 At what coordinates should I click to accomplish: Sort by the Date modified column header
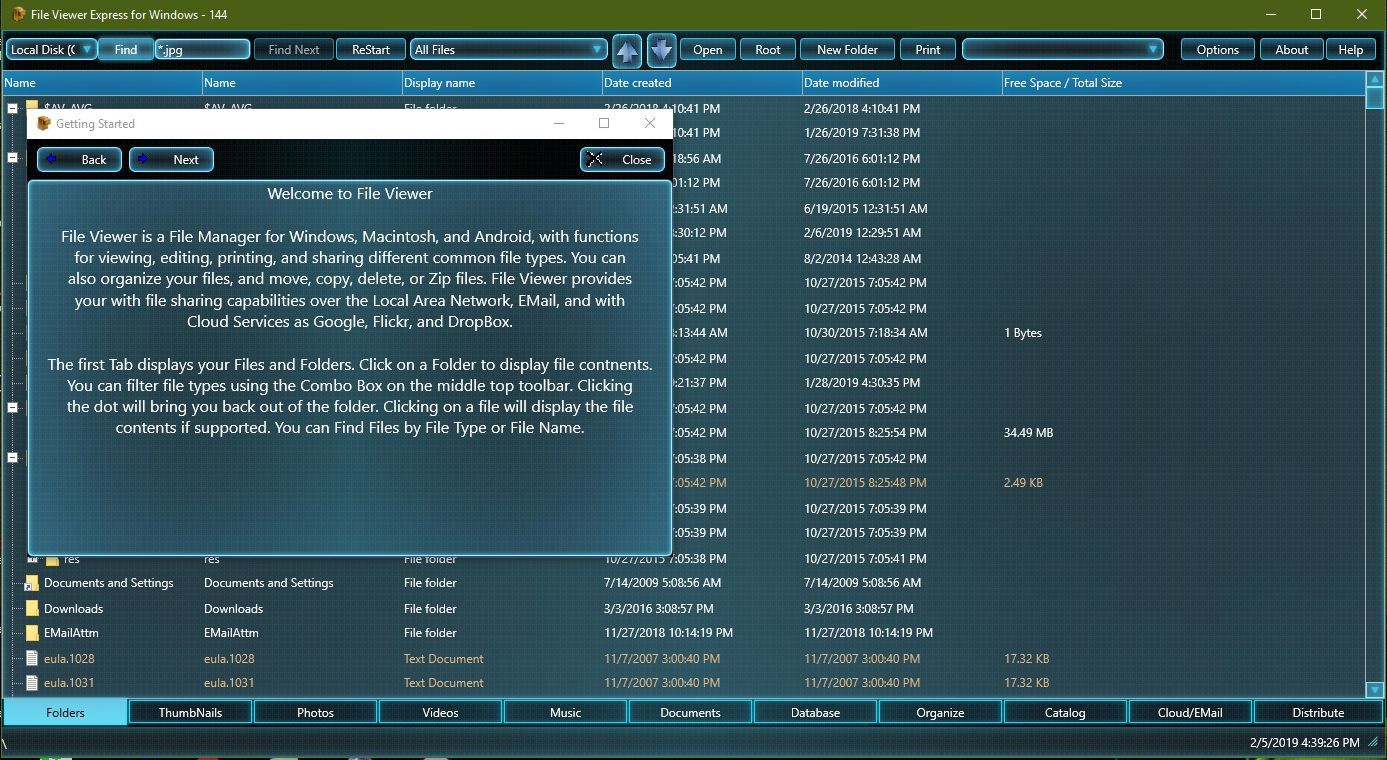click(901, 83)
